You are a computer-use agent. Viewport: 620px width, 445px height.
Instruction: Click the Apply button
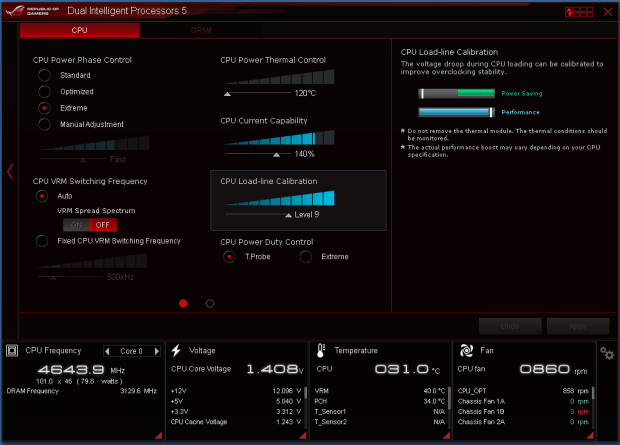pyautogui.click(x=578, y=326)
